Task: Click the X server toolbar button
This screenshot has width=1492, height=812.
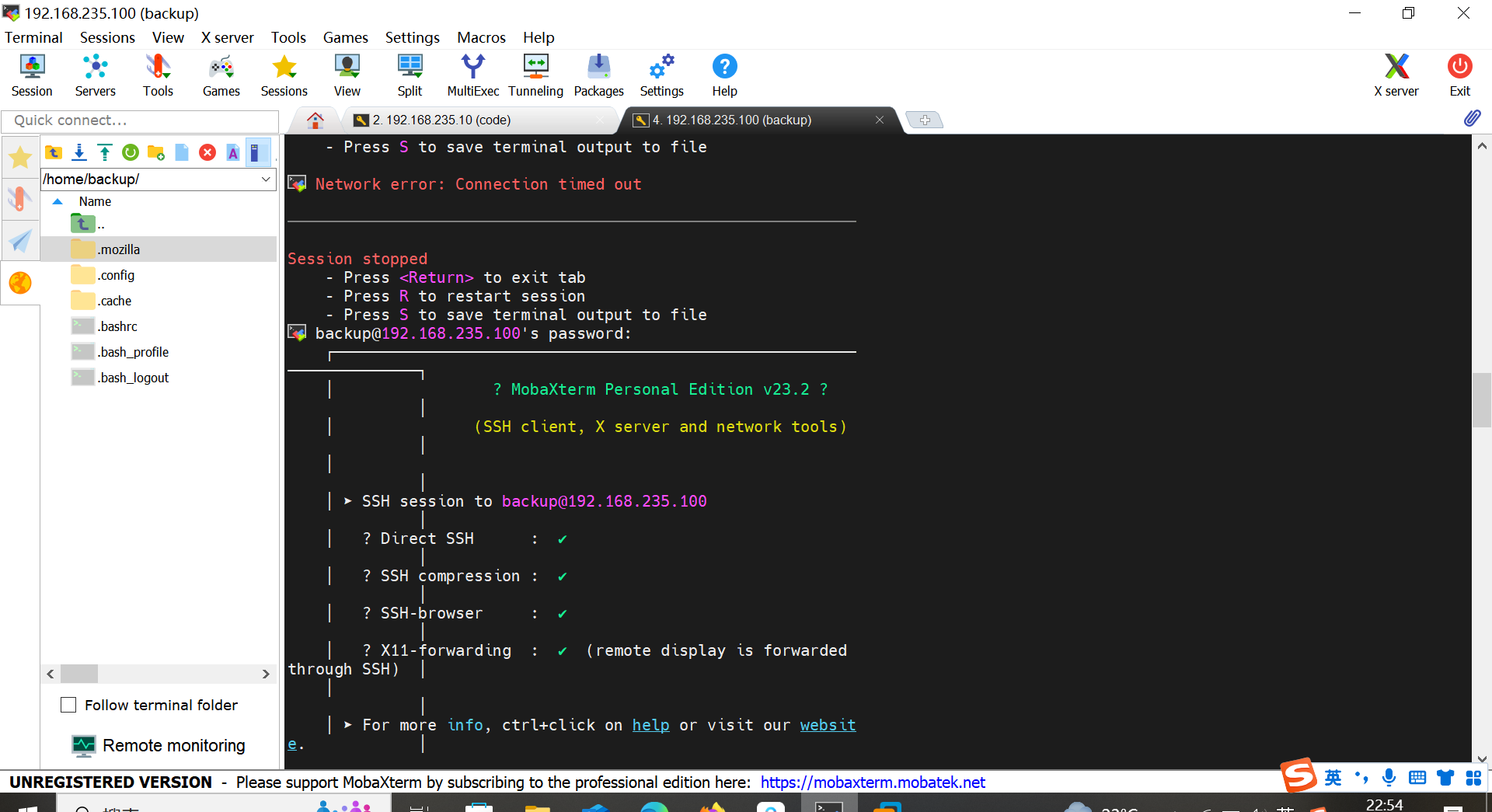Action: (x=1396, y=75)
